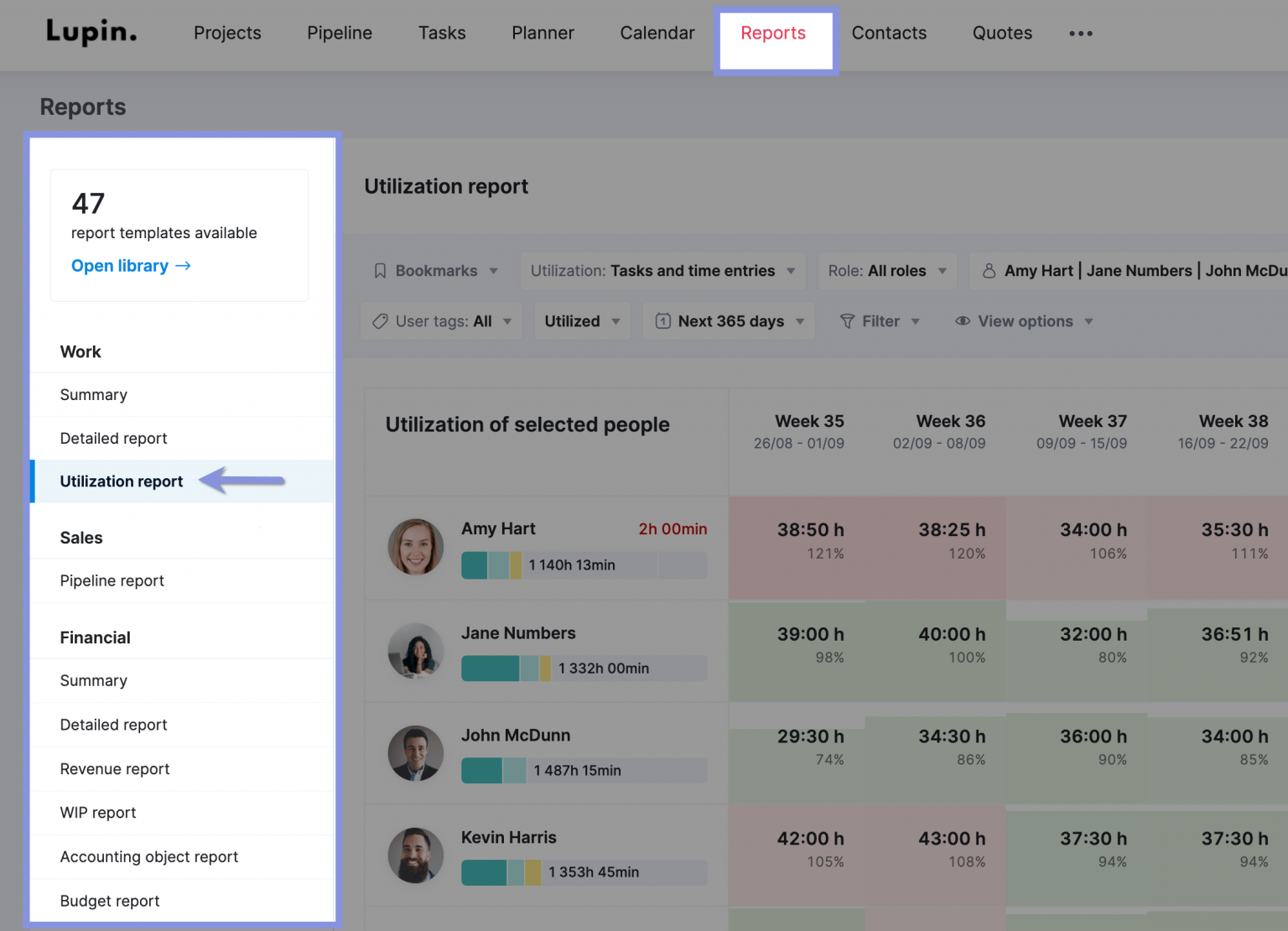The height and width of the screenshot is (931, 1288).
Task: Select Amy Hart's Week 35 hours cell
Action: (x=809, y=539)
